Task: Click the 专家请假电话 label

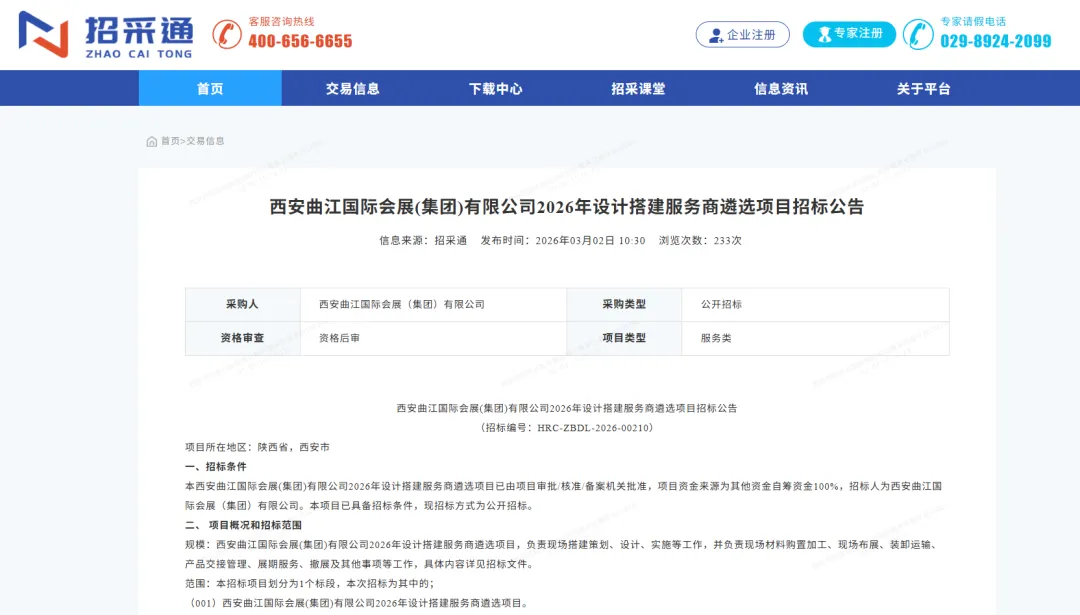Action: pyautogui.click(x=973, y=21)
